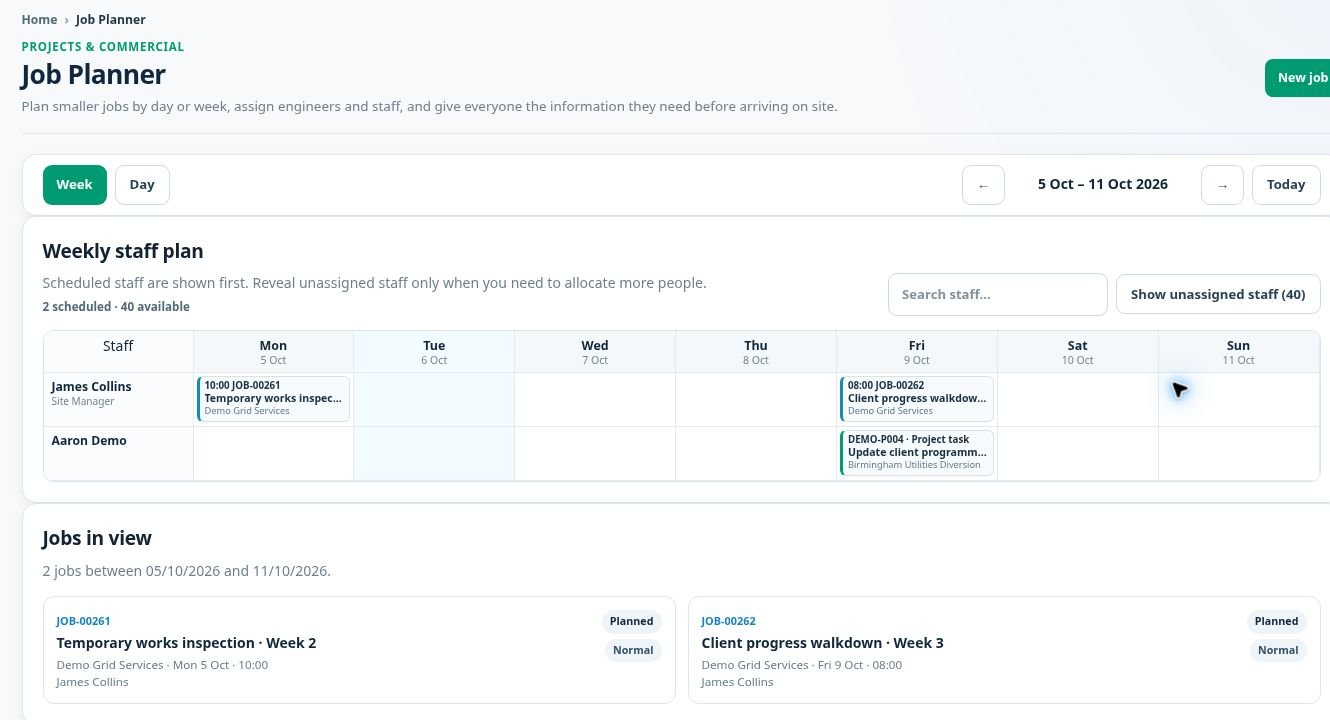Switch to Day view

[x=142, y=185]
